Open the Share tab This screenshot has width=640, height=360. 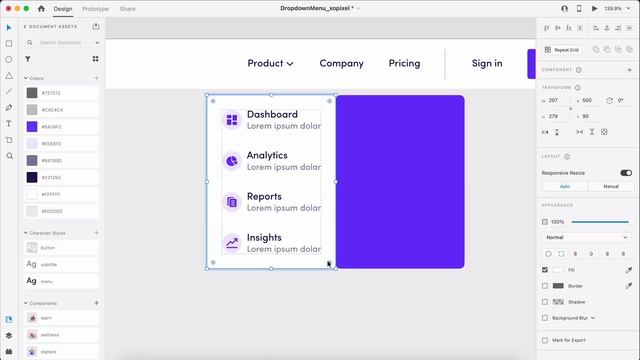(x=127, y=9)
